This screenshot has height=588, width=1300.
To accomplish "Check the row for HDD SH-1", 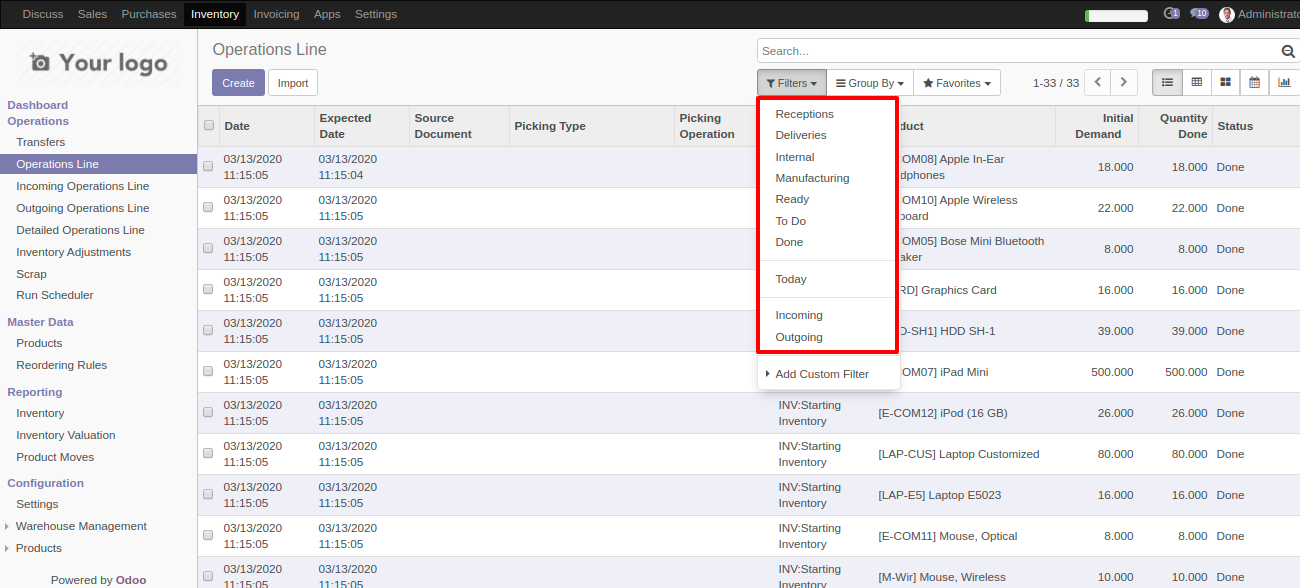I will tap(208, 331).
